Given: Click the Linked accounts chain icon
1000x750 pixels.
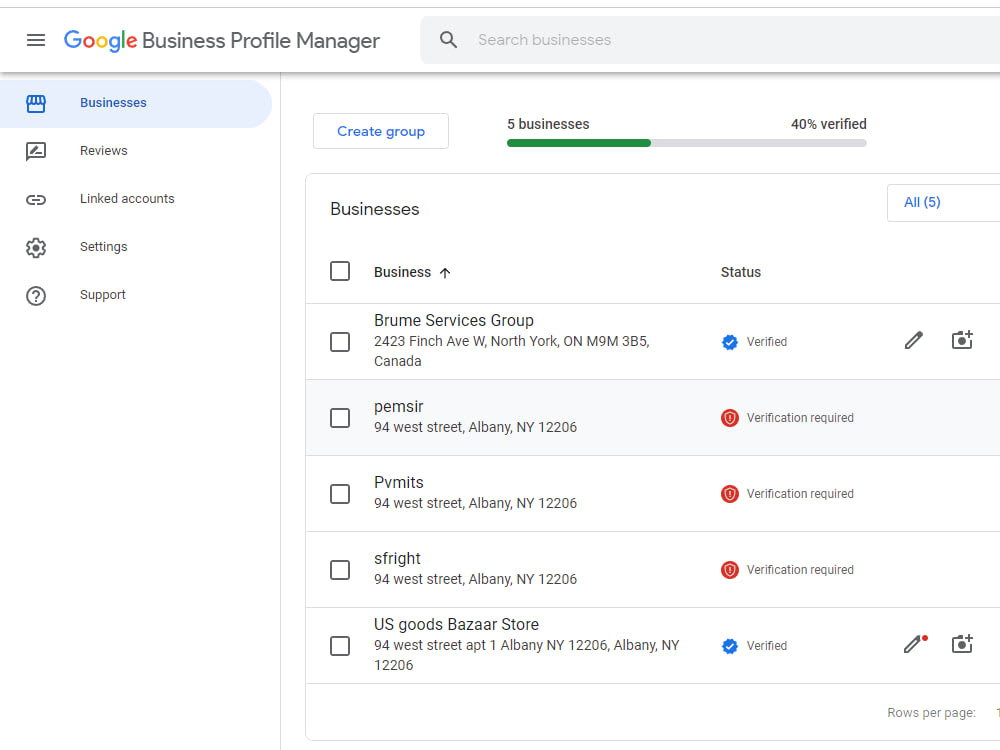Looking at the screenshot, I should pos(36,200).
